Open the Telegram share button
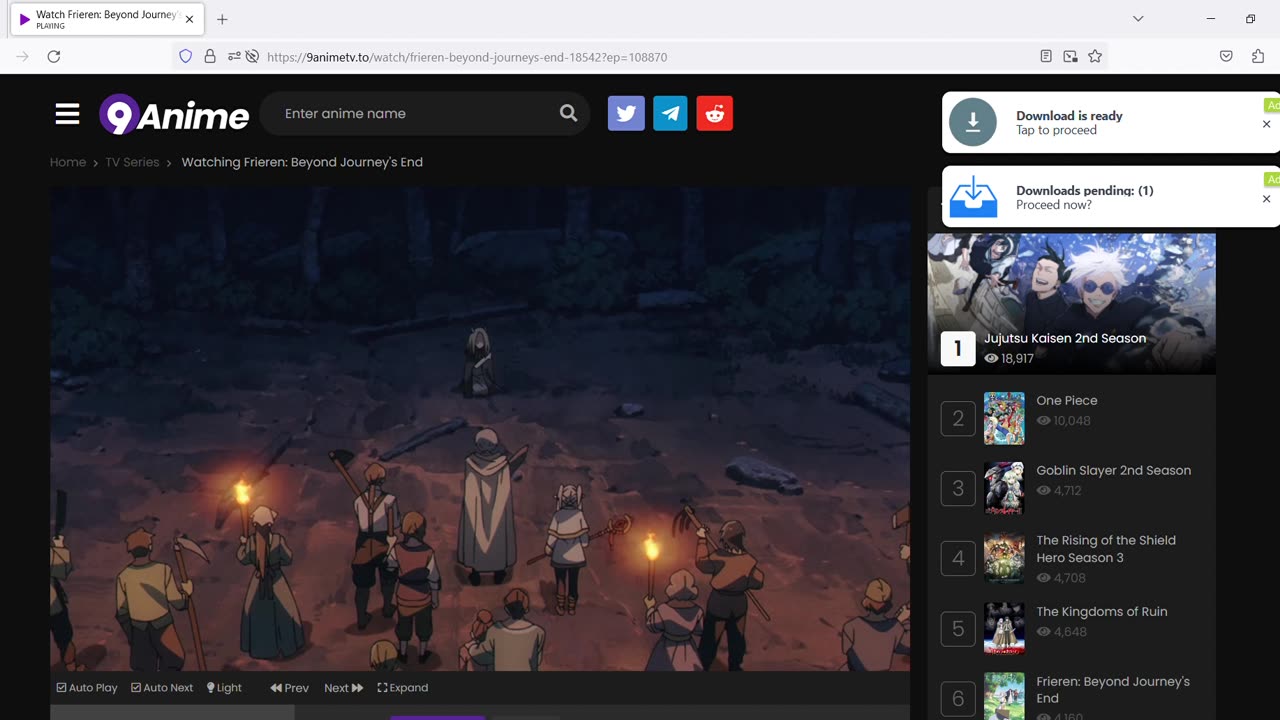Screen dimensions: 1280x720 (670, 113)
